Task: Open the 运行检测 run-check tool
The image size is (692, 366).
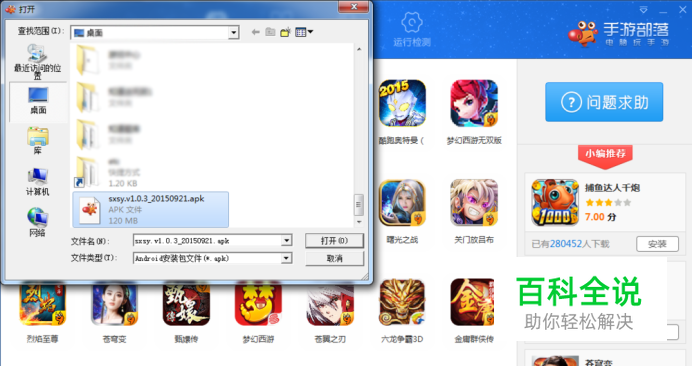Action: coord(412,29)
